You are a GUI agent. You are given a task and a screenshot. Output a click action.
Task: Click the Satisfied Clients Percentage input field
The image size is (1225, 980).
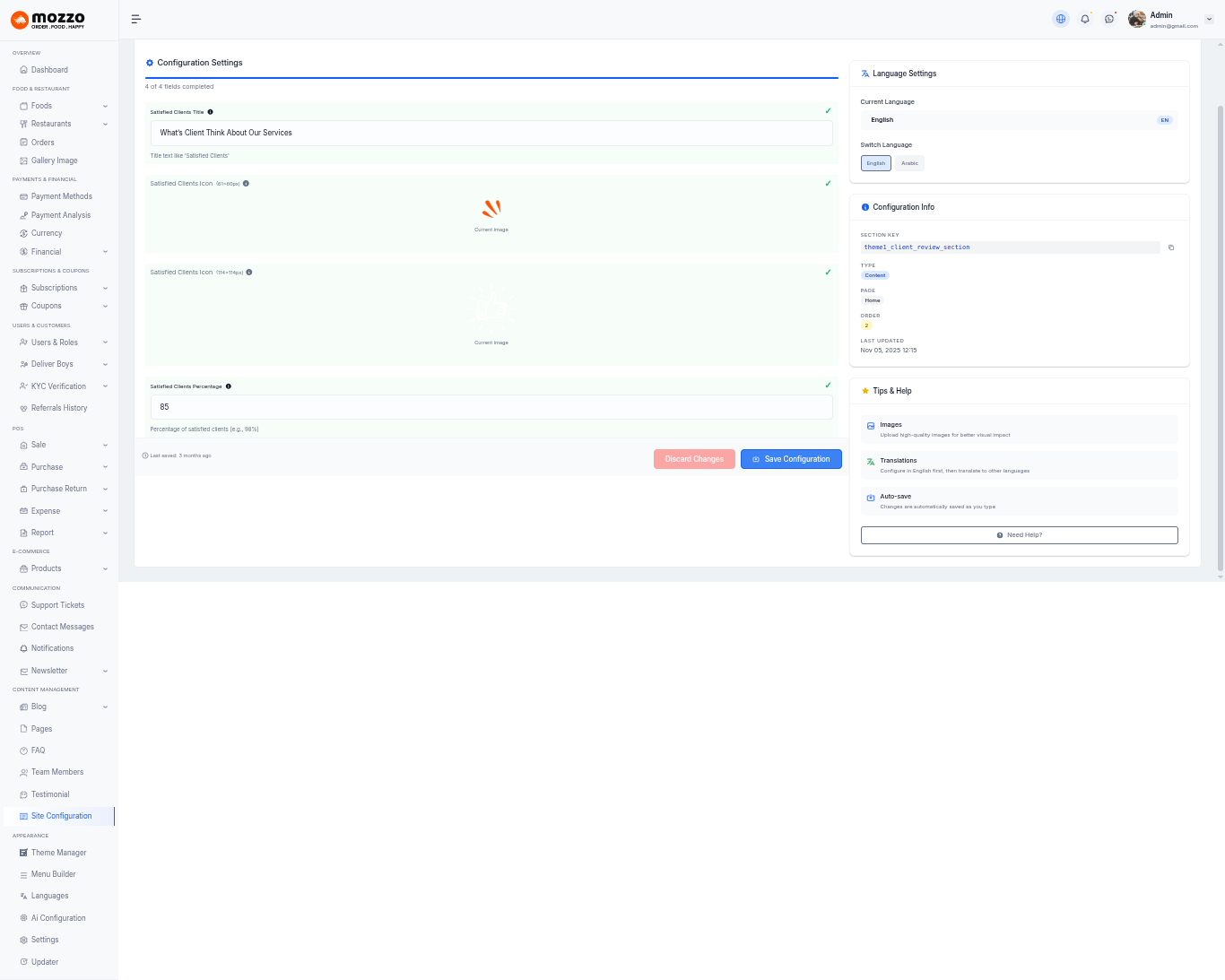[x=491, y=407]
